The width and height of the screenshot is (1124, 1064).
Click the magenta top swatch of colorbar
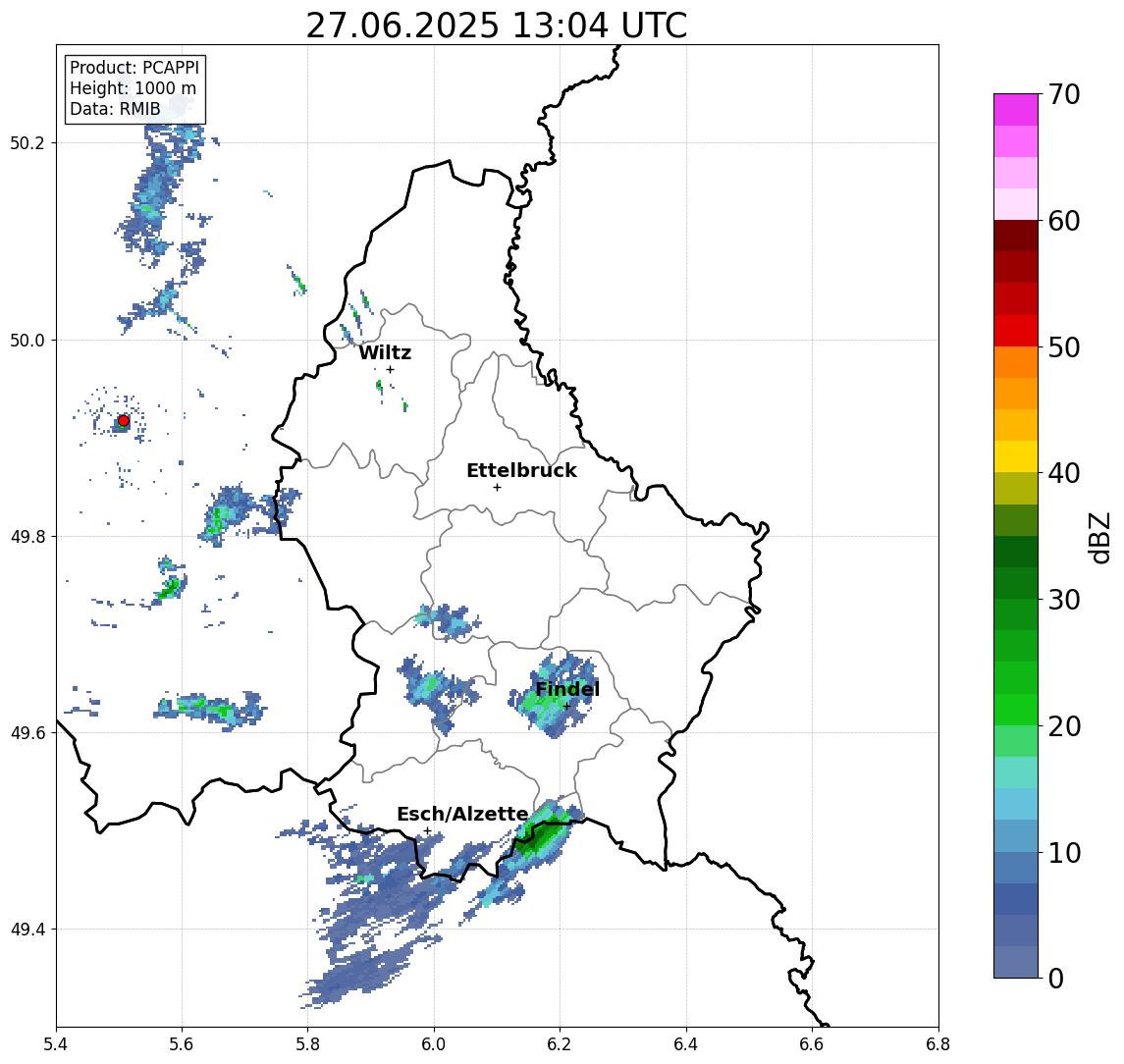tap(1016, 110)
